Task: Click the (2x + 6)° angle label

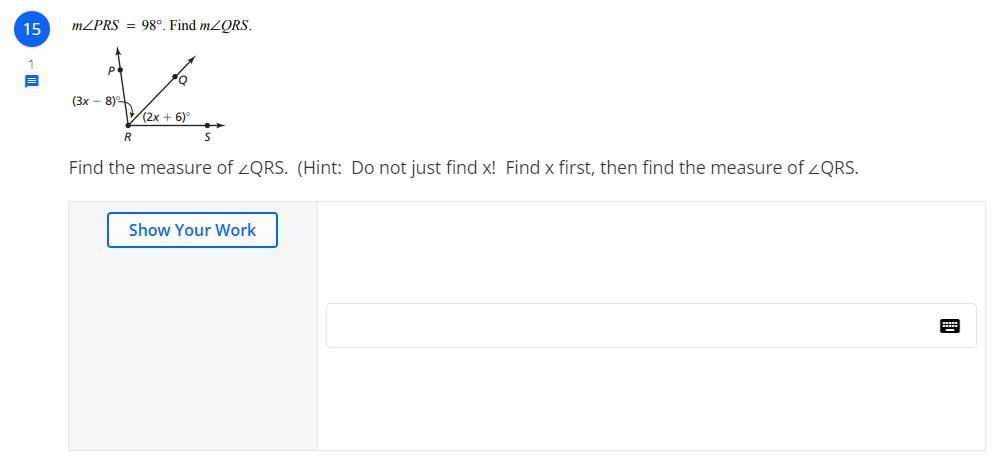Action: [x=166, y=116]
